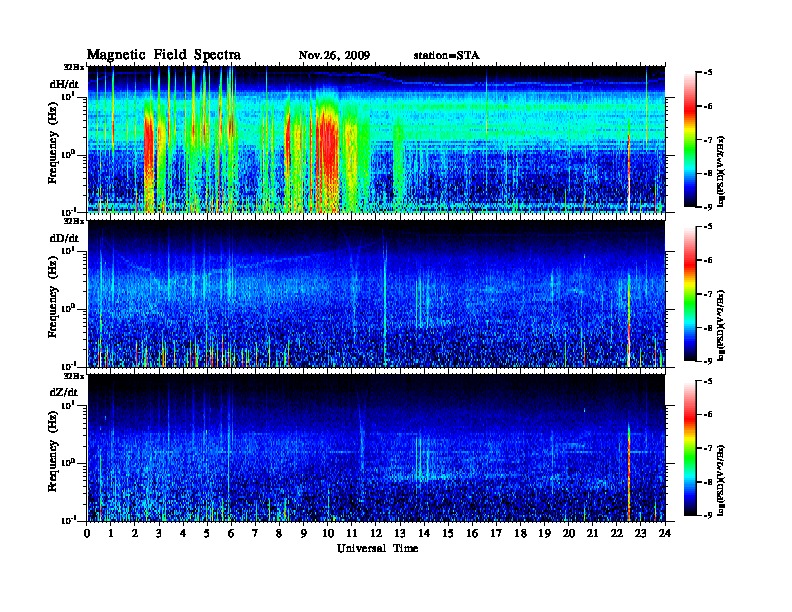
Task: Click the "9" hour tick label
Action: point(303,533)
